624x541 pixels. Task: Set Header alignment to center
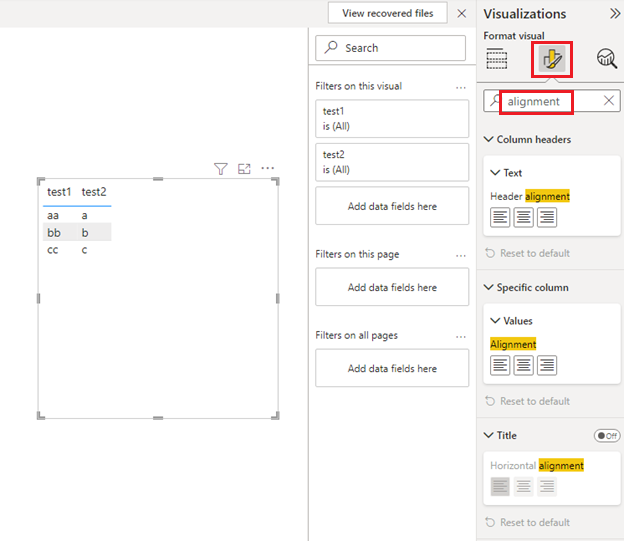point(523,217)
